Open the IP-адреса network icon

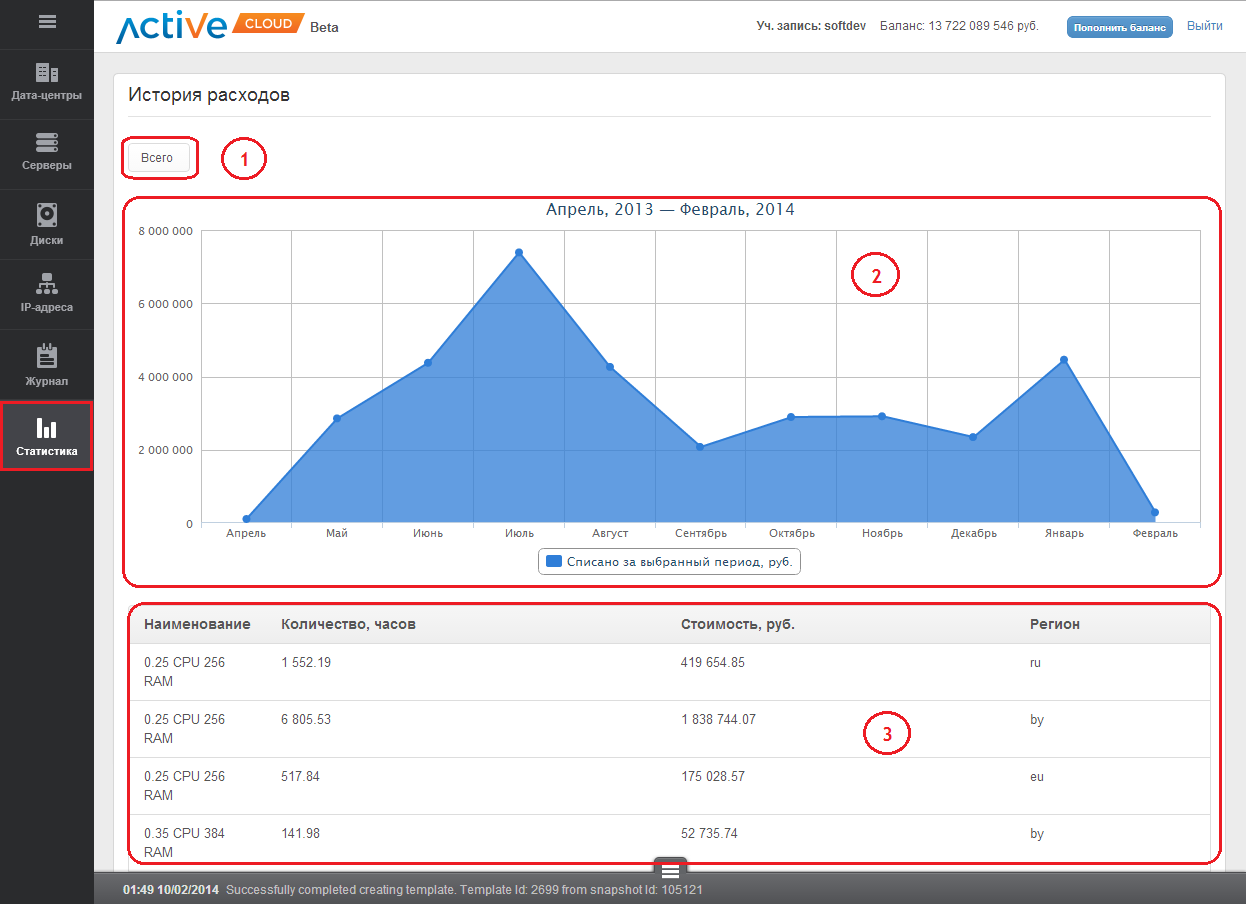coord(46,284)
